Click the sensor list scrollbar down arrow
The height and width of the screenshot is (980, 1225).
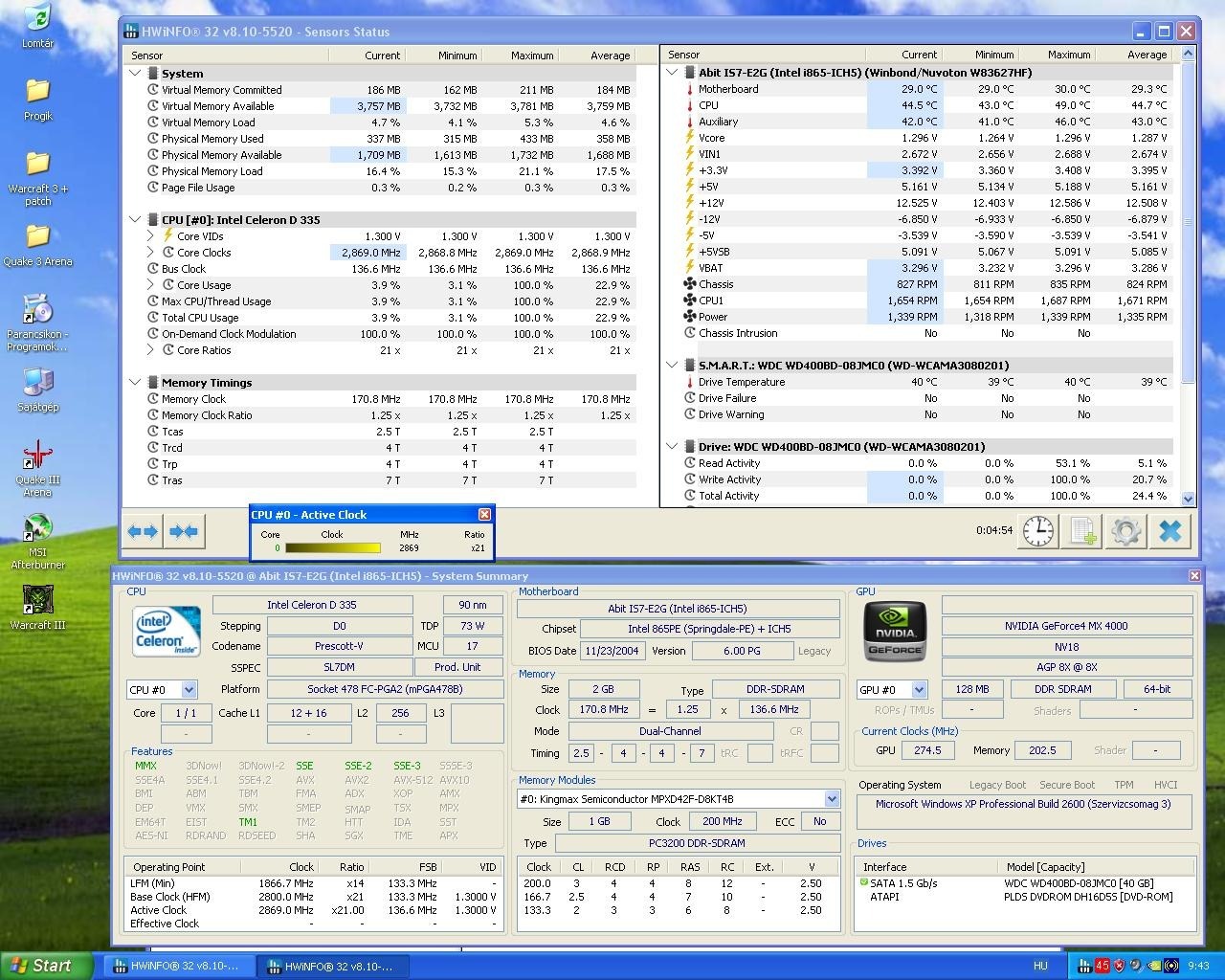coord(1189,498)
